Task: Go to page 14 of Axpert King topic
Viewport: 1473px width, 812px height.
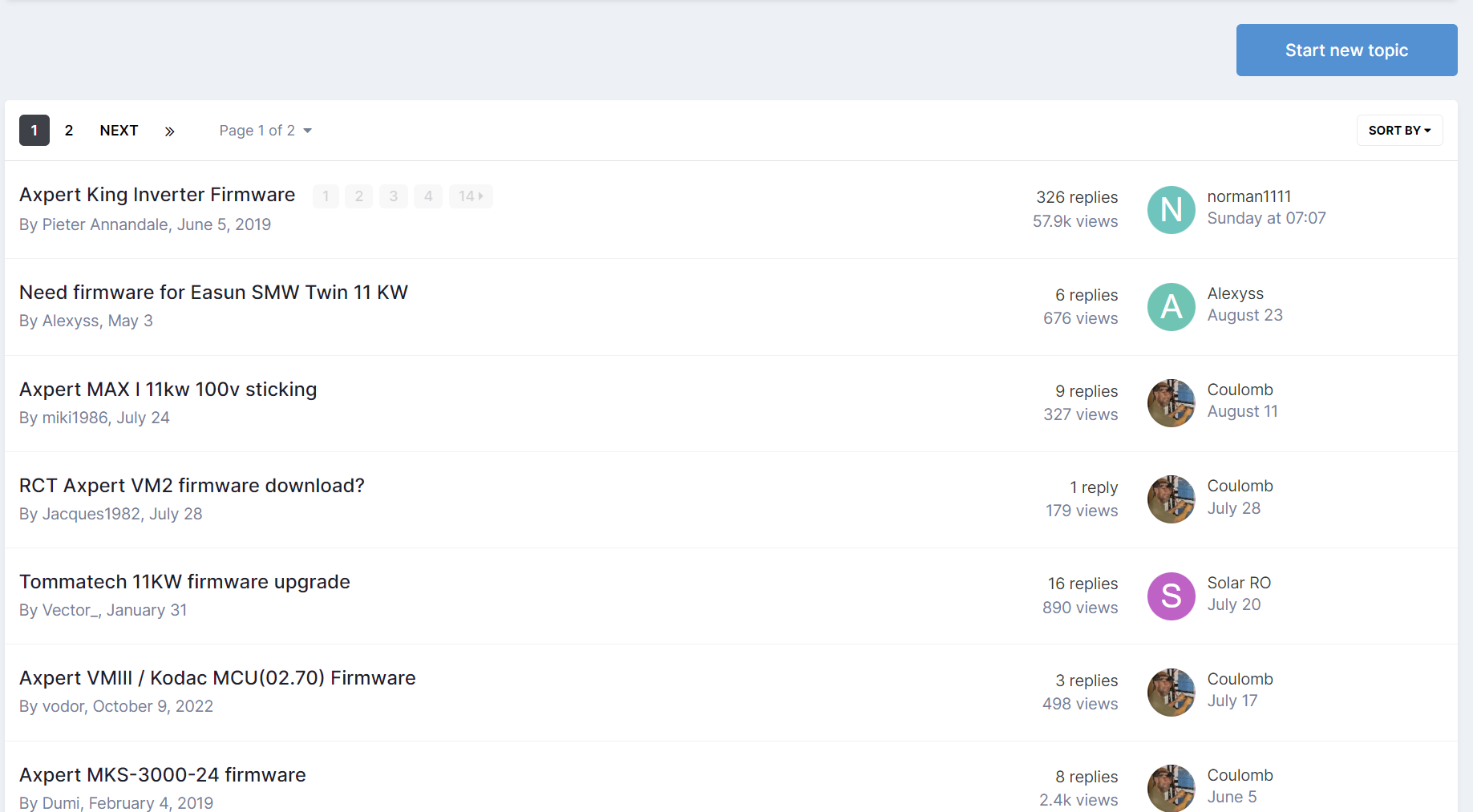Action: (471, 196)
